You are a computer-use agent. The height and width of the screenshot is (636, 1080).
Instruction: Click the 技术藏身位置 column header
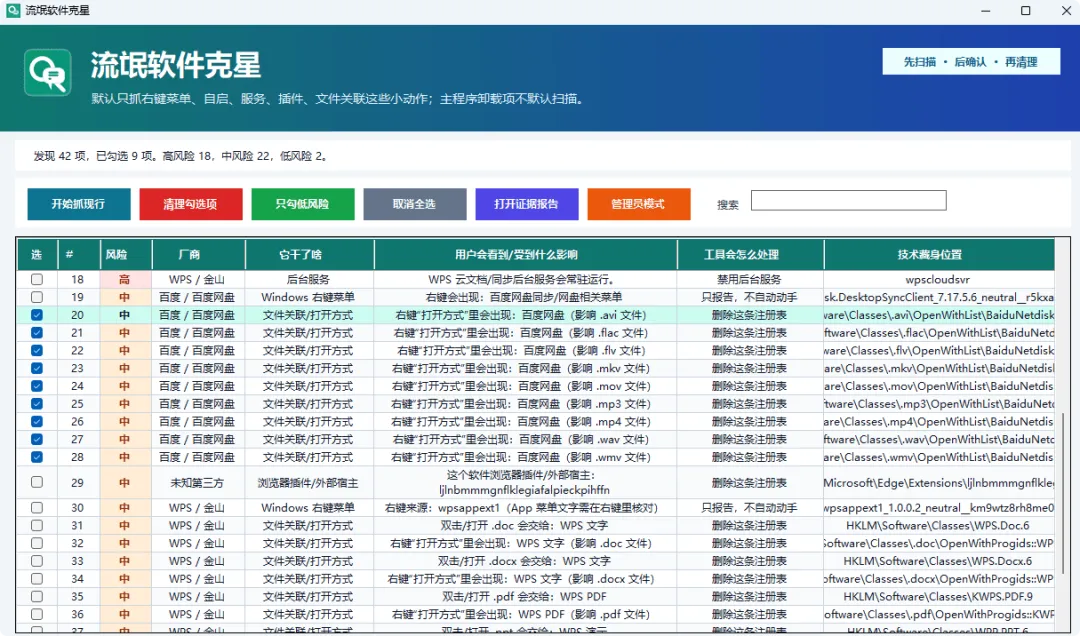point(939,255)
